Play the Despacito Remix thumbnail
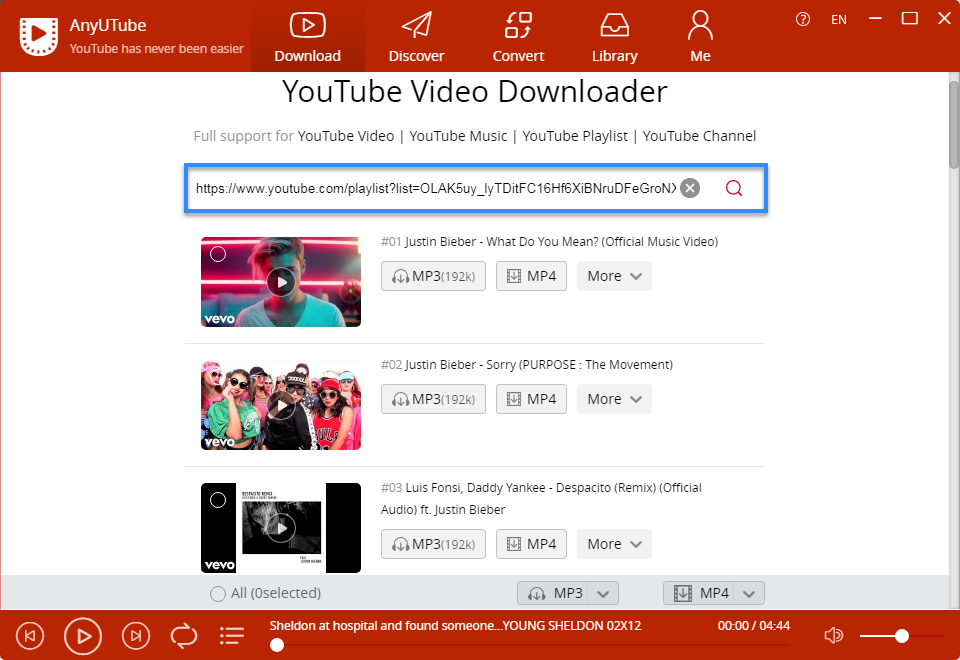 (281, 528)
